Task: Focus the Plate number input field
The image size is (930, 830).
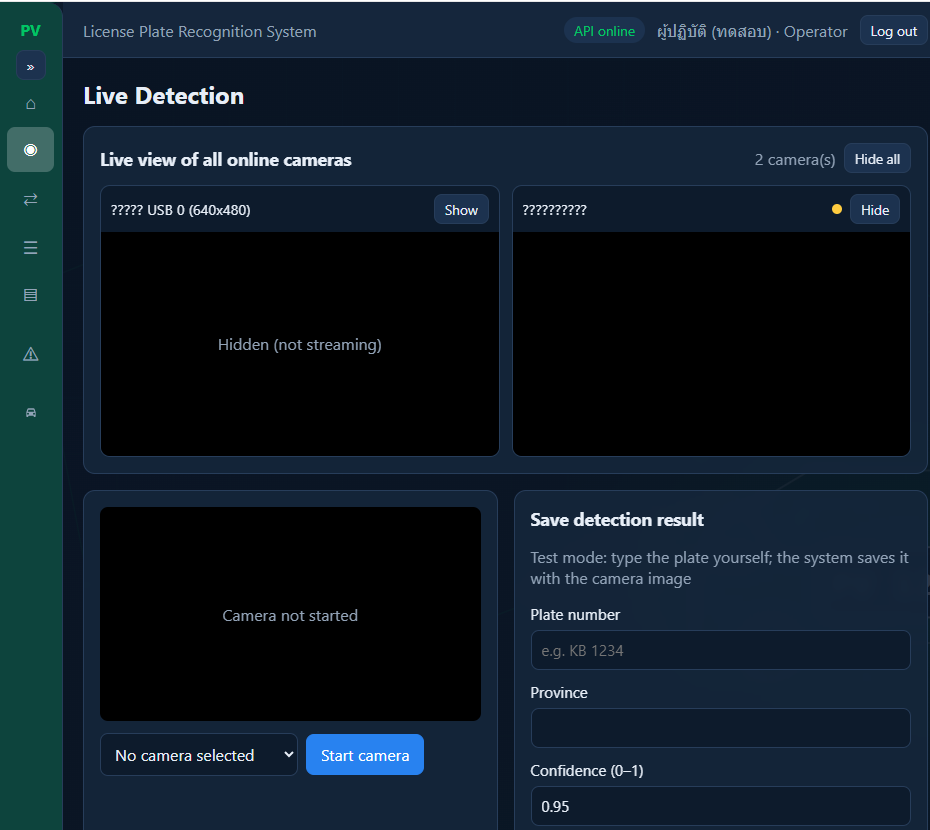Action: (720, 650)
